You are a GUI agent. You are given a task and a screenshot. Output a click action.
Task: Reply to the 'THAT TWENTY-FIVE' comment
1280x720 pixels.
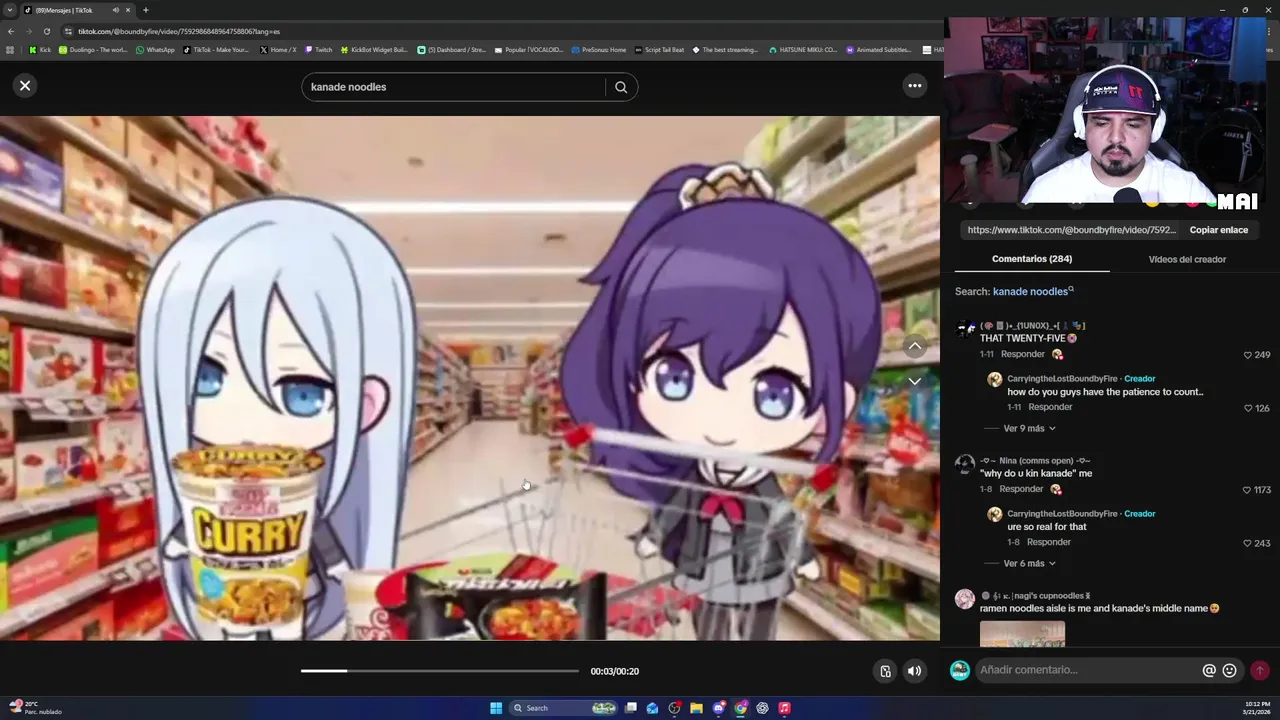pyautogui.click(x=1023, y=354)
